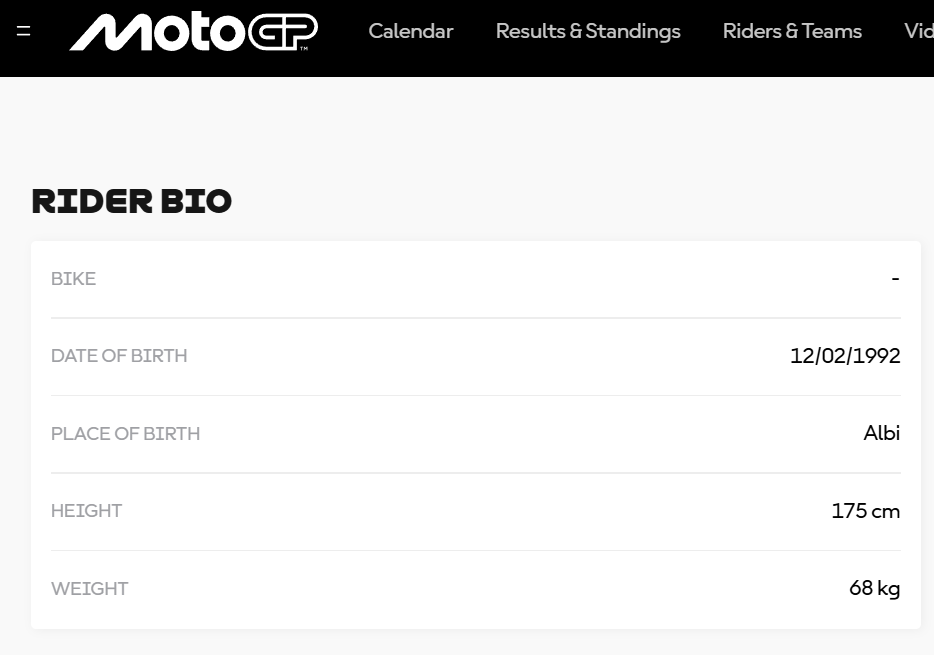Click the RIDER BIO heading

click(132, 201)
